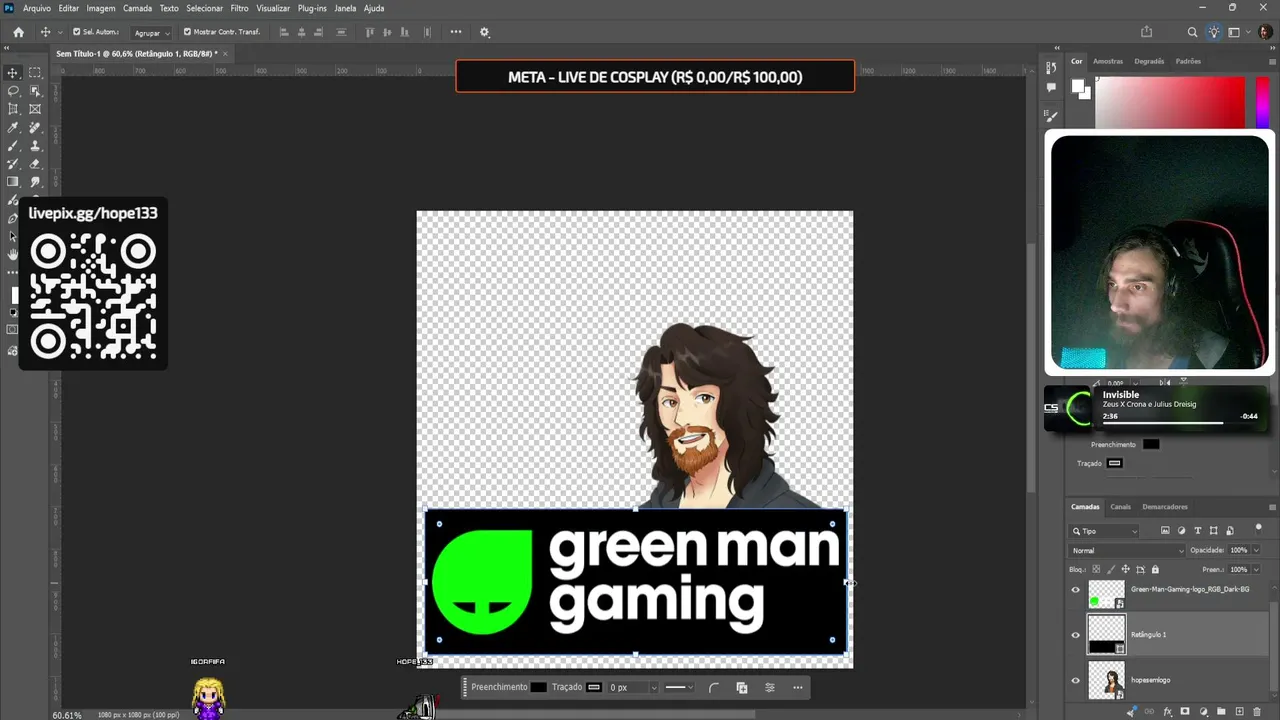The image size is (1280, 720).
Task: Open the Agrupar dropdown in options bar
Action: coord(151,32)
